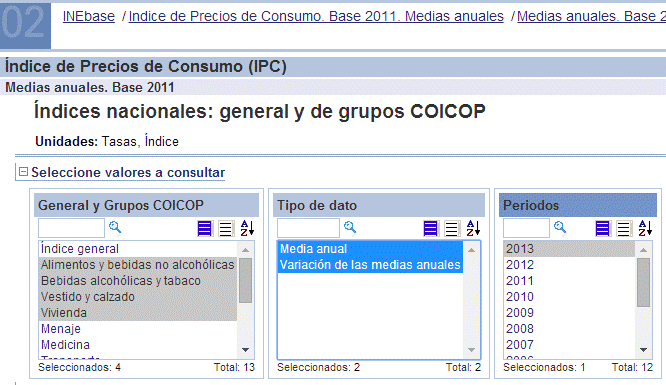Deselect all values in General y Grupos COICOP
The image size is (666, 385).
click(x=226, y=229)
